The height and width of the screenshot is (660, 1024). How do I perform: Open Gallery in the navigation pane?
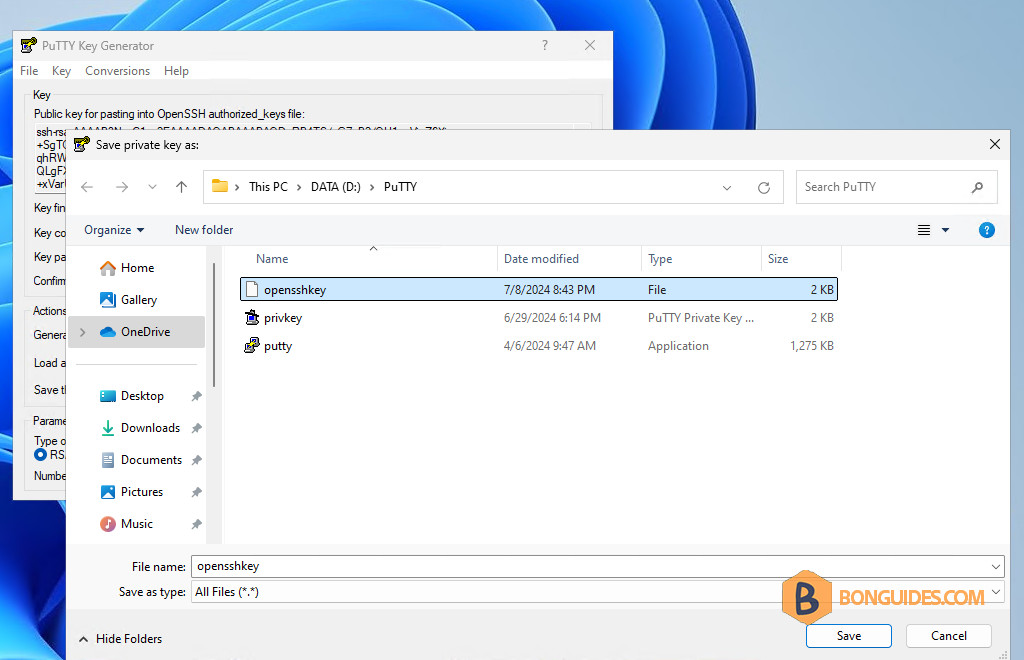[x=138, y=300]
